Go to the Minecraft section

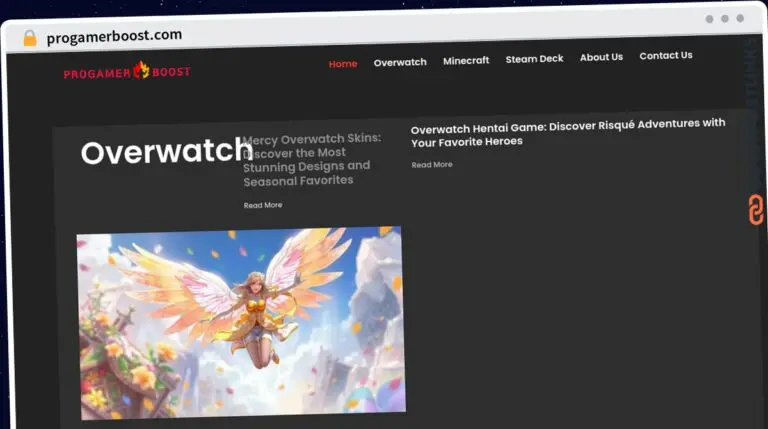coord(466,61)
